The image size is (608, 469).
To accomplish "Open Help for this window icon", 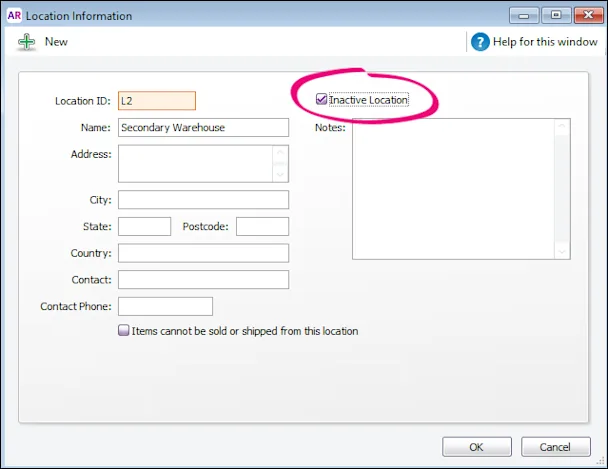I will 480,42.
